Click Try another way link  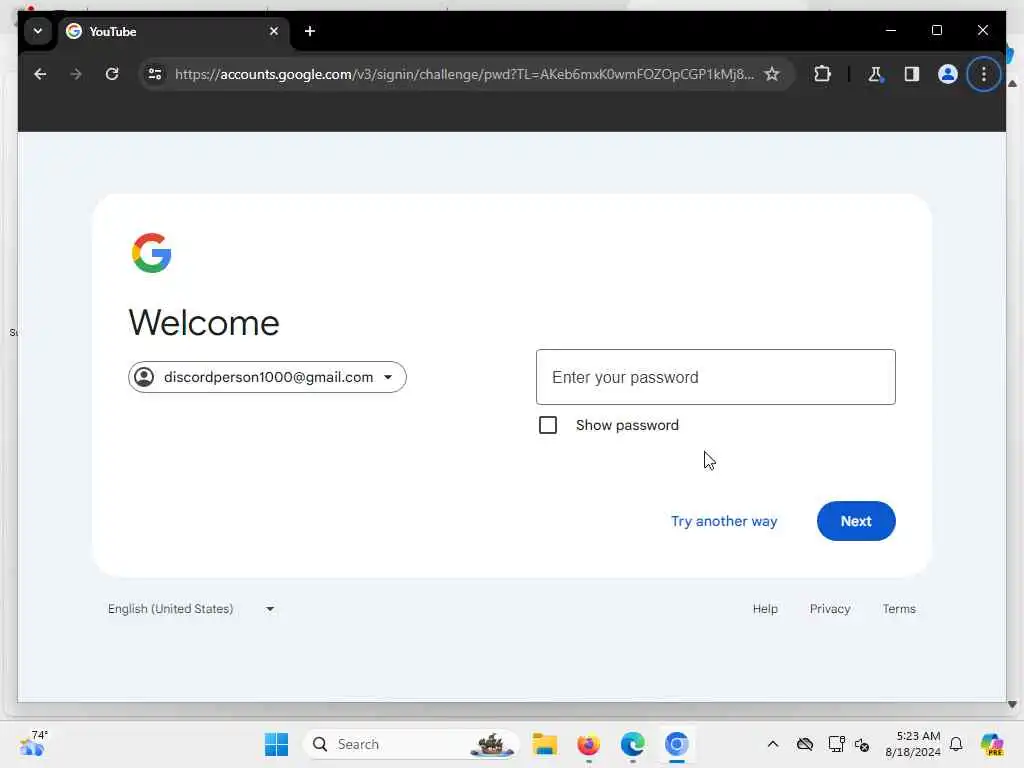724,521
